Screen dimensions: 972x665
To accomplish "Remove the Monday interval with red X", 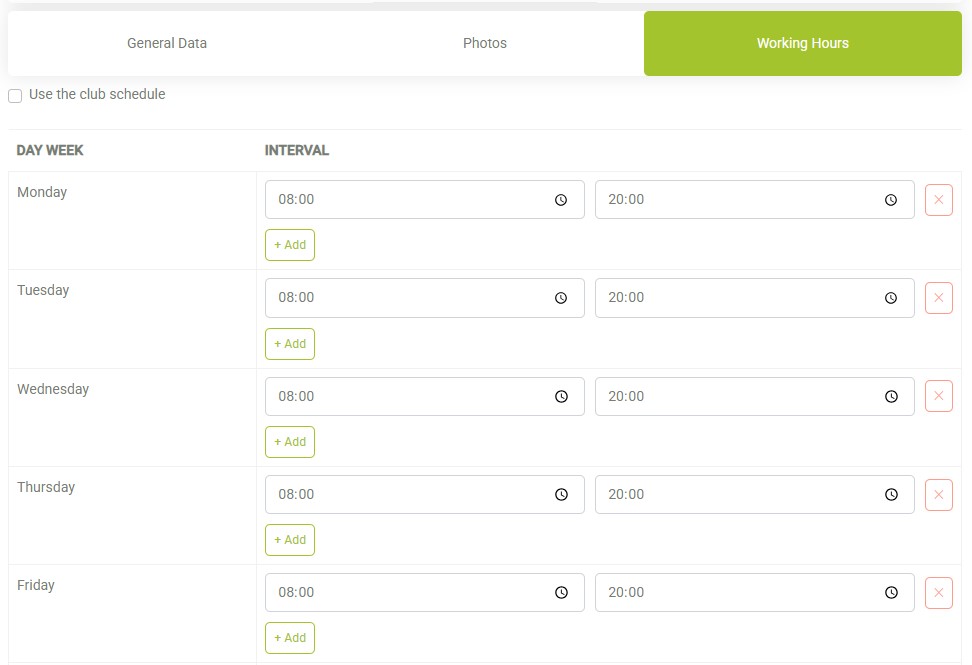I will (x=938, y=200).
